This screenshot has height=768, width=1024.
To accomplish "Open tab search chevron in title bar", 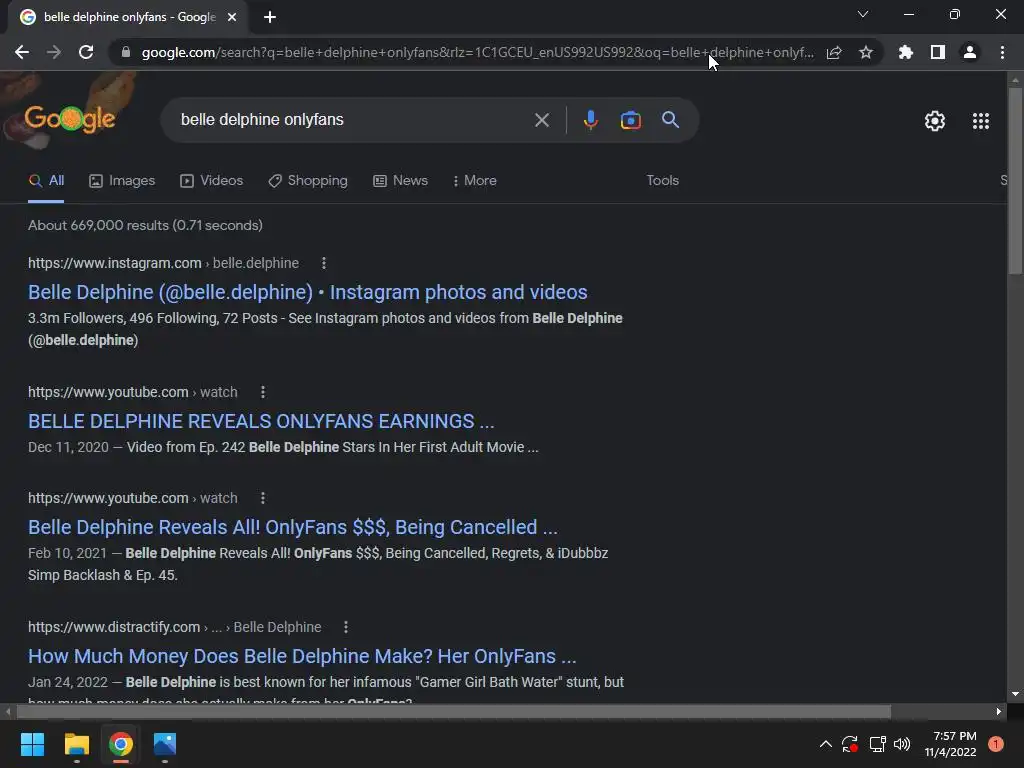I will pos(863,14).
